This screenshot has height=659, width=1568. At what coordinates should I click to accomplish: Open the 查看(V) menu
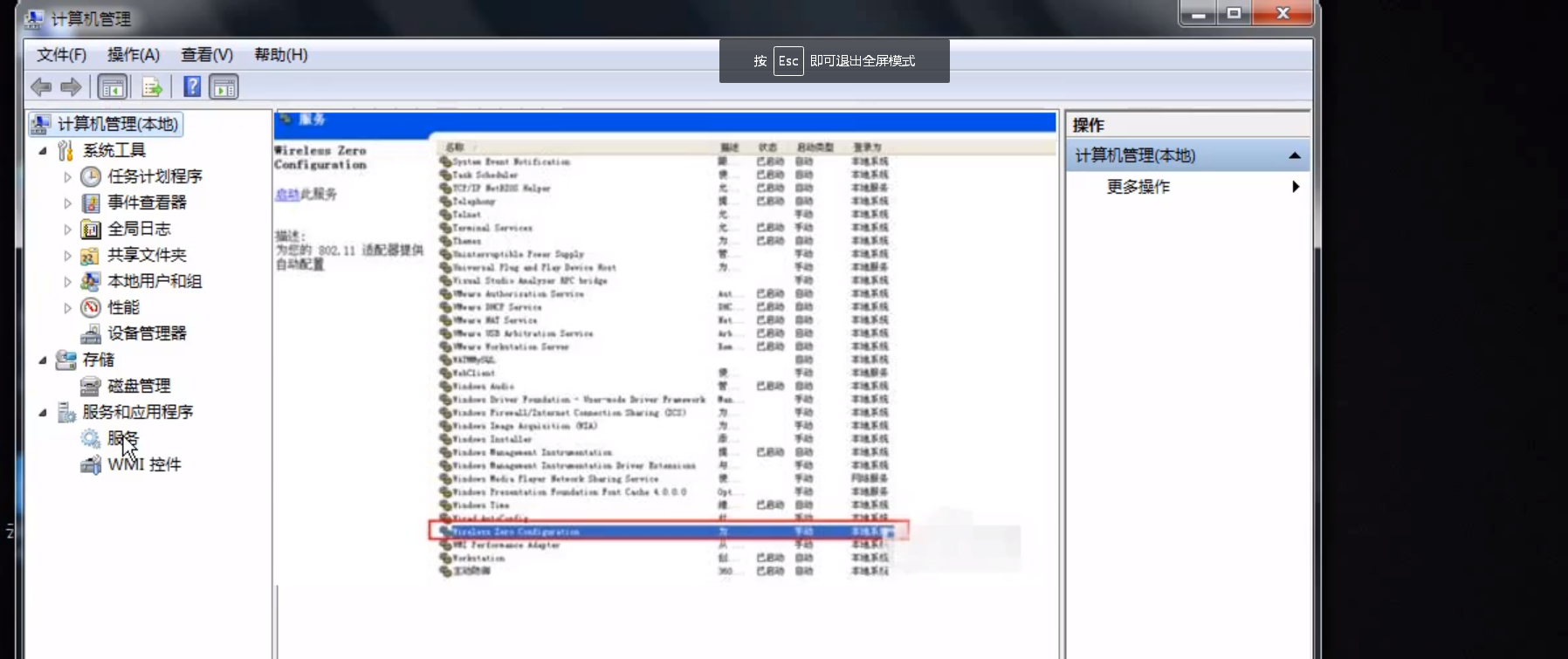pyautogui.click(x=206, y=55)
